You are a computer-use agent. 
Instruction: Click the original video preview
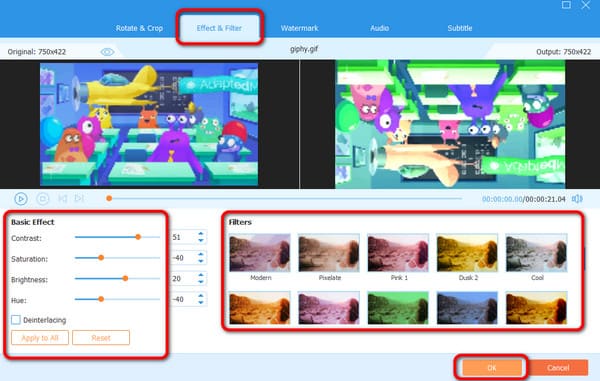(x=149, y=124)
